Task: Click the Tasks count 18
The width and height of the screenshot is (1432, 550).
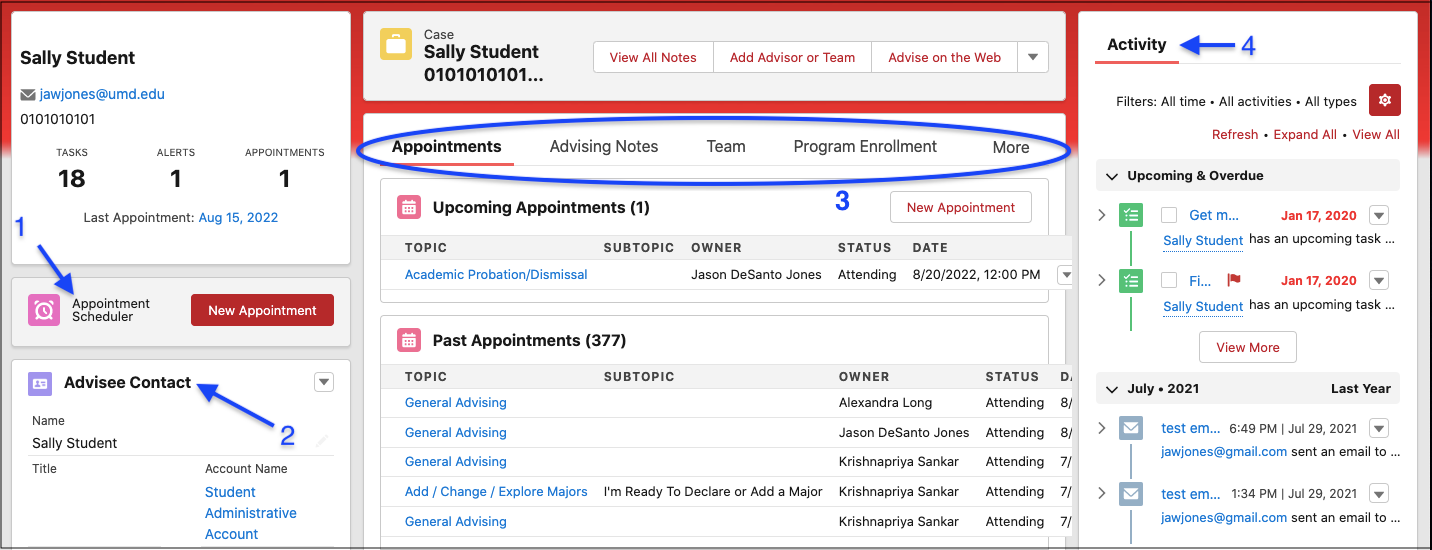Action: 72,179
